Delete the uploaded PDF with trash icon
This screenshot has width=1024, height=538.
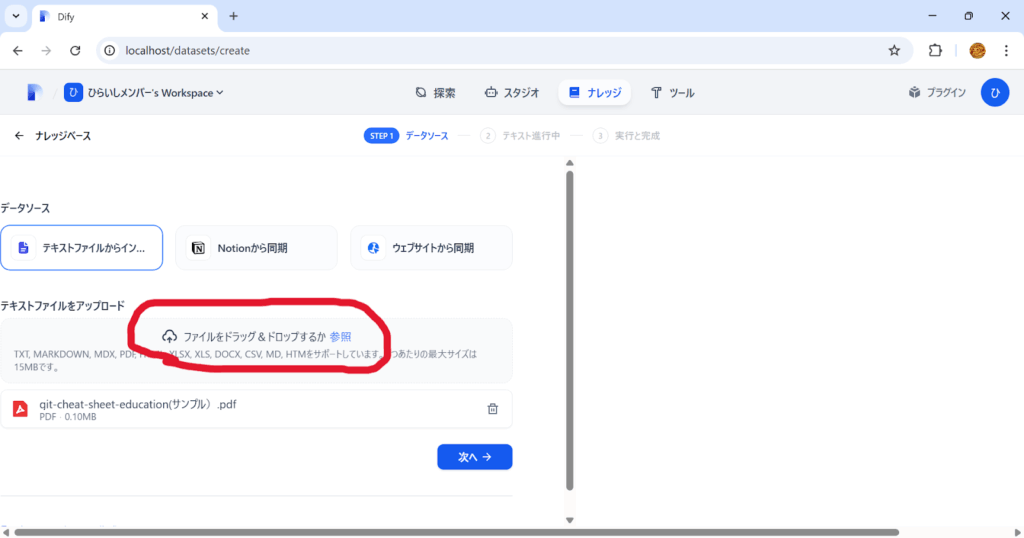[x=493, y=409]
